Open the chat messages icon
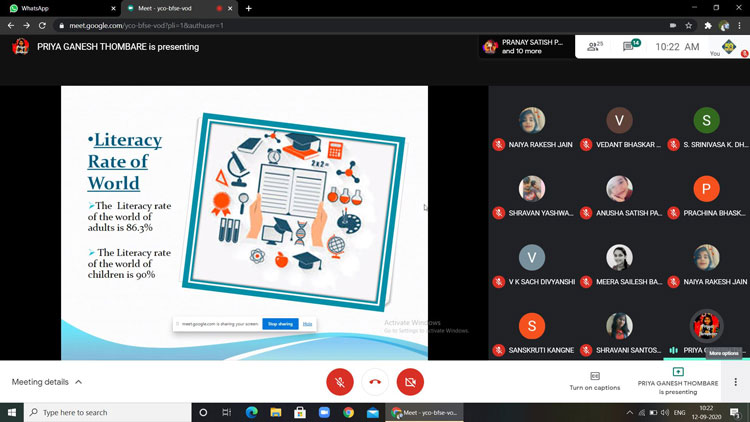 633,46
